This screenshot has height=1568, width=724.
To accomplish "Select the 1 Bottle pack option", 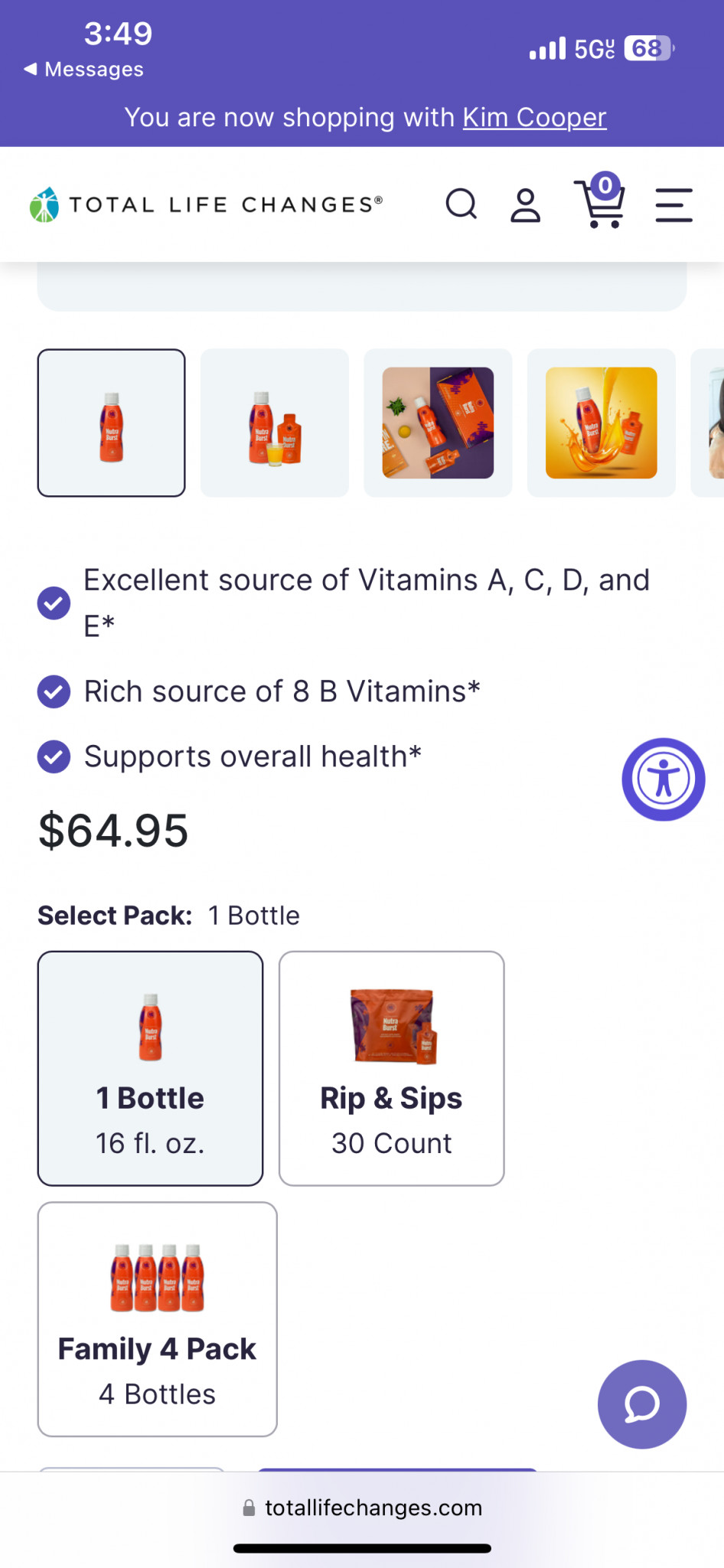I will [150, 1068].
